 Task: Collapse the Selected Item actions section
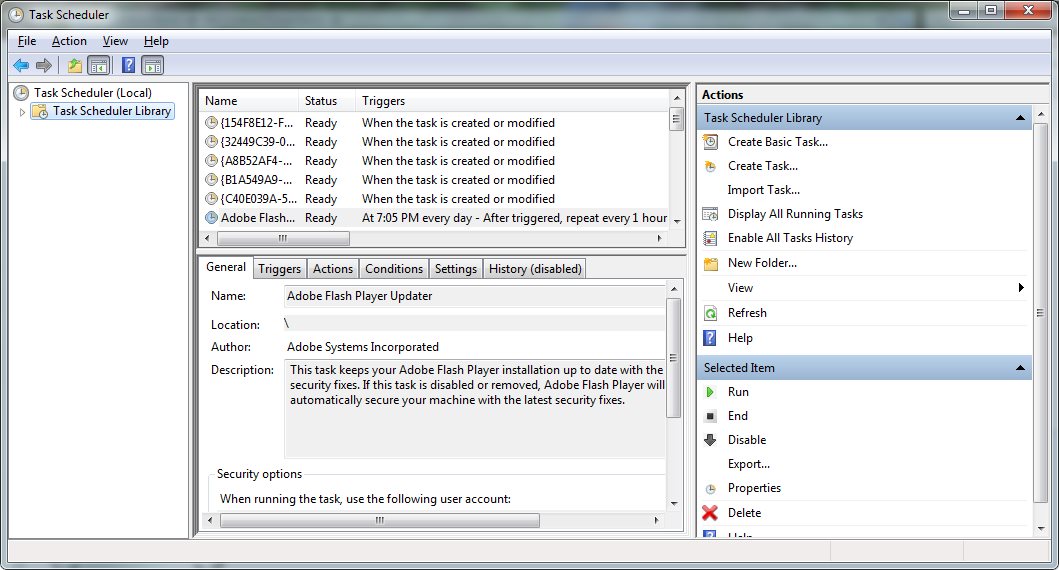(x=1021, y=368)
